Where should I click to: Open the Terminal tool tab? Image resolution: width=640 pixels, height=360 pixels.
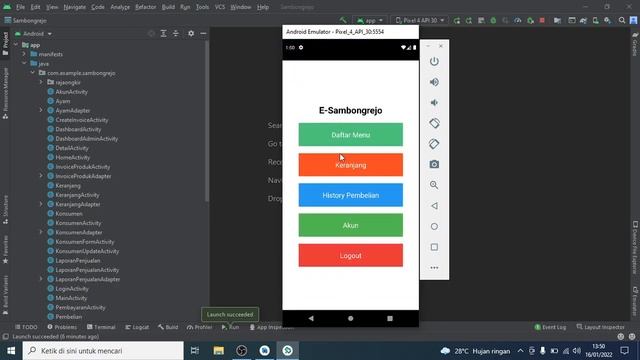101,327
